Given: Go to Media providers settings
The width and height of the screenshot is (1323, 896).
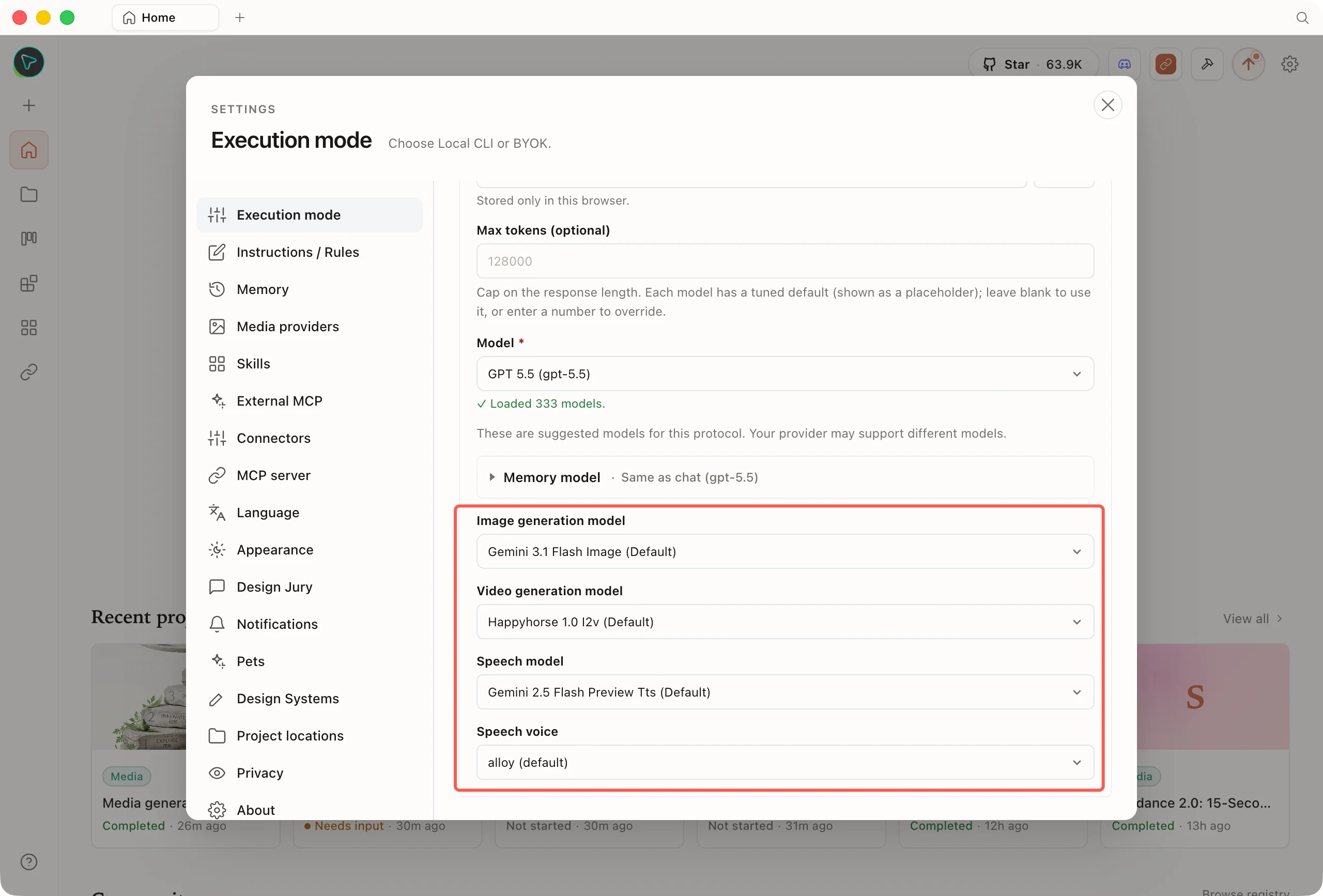Looking at the screenshot, I should 309,326.
